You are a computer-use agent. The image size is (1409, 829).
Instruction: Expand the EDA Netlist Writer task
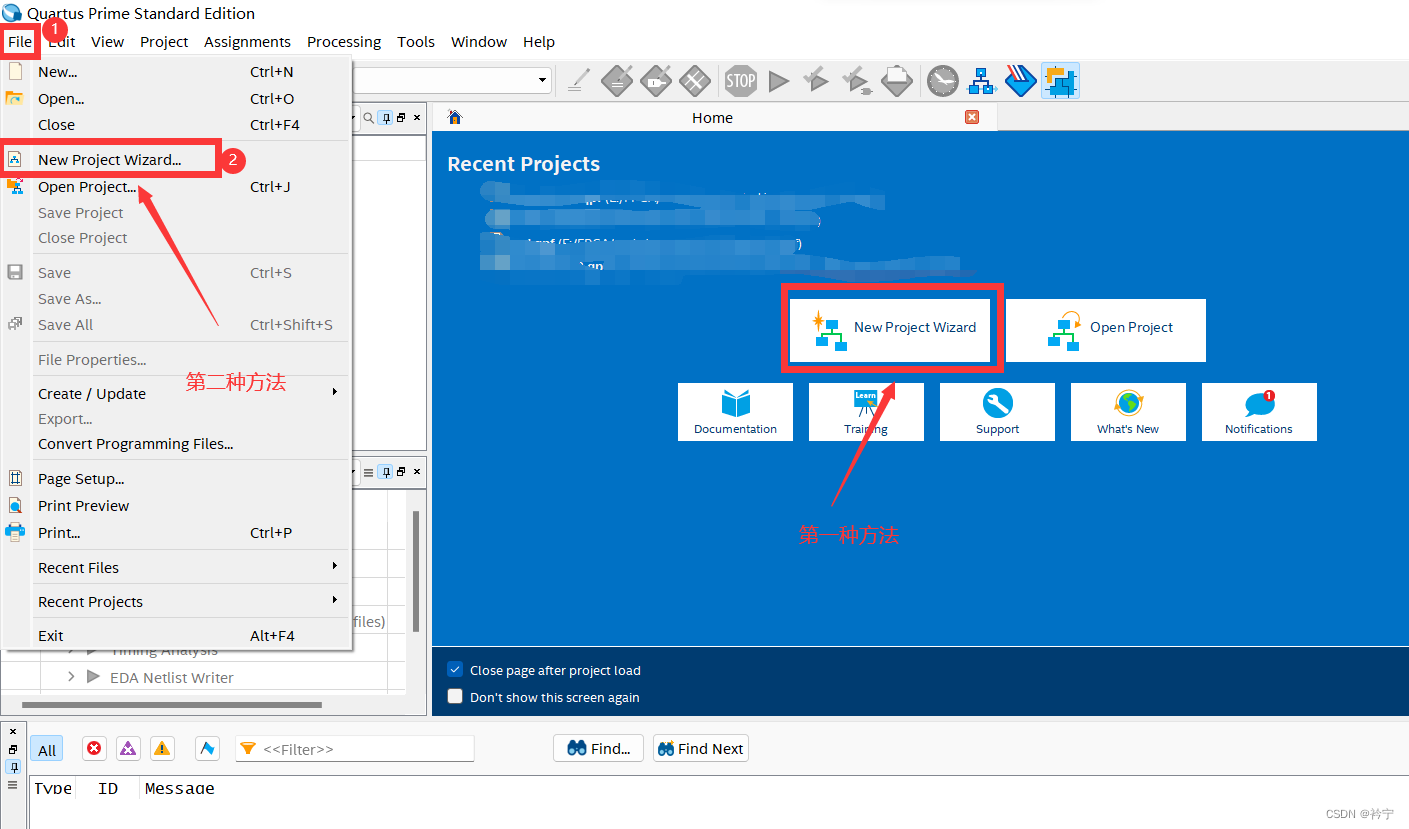pyautogui.click(x=71, y=677)
